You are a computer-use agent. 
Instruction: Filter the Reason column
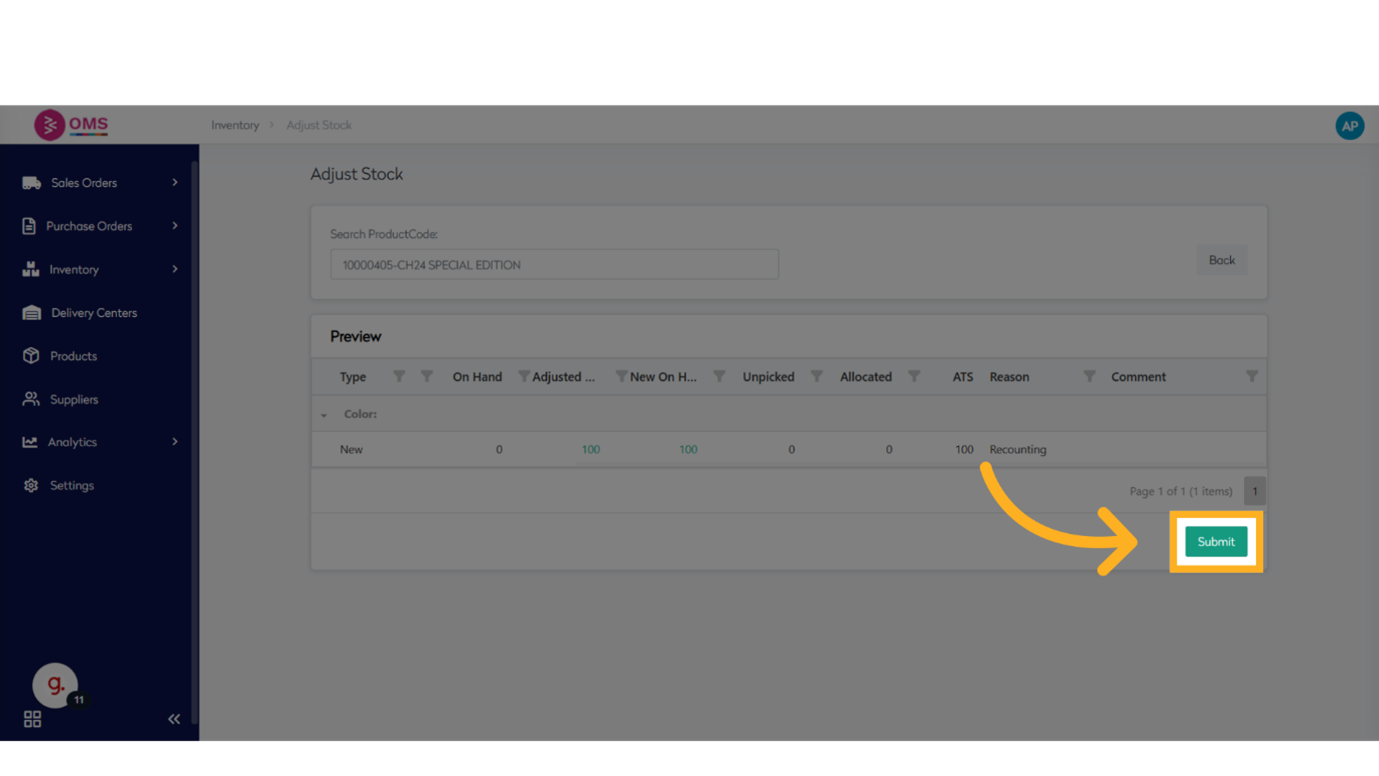click(x=1089, y=377)
